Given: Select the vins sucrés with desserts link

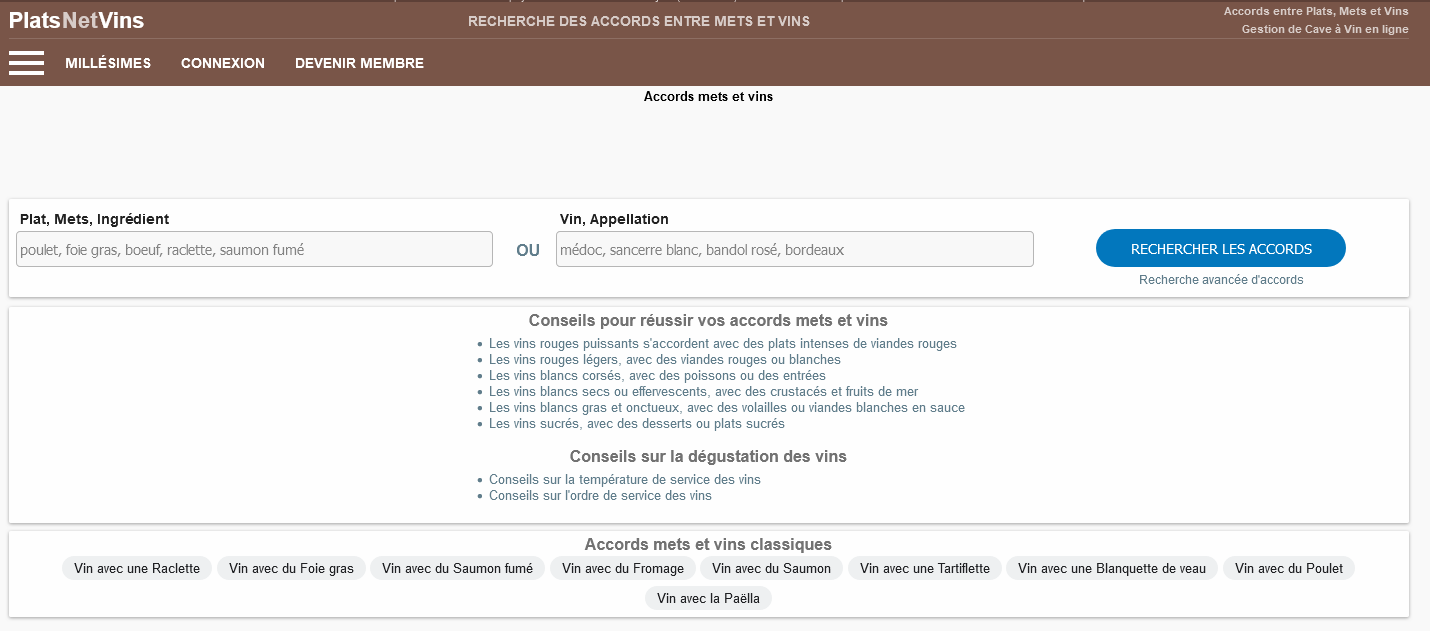Looking at the screenshot, I should click(x=636, y=424).
